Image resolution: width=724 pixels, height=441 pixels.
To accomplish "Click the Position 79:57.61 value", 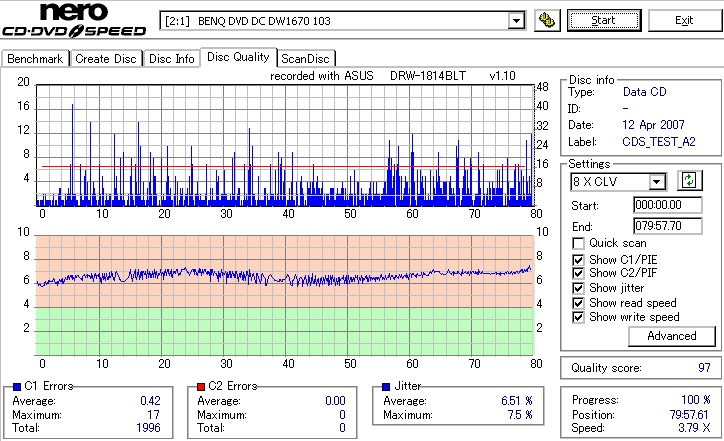I will [x=689, y=415].
